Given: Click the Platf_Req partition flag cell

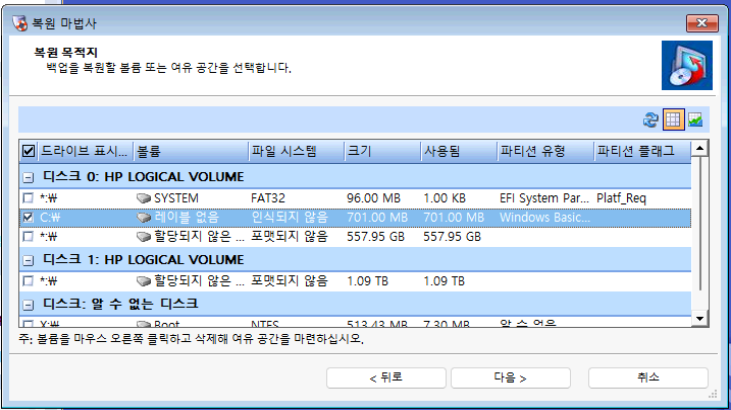Looking at the screenshot, I should (621, 198).
